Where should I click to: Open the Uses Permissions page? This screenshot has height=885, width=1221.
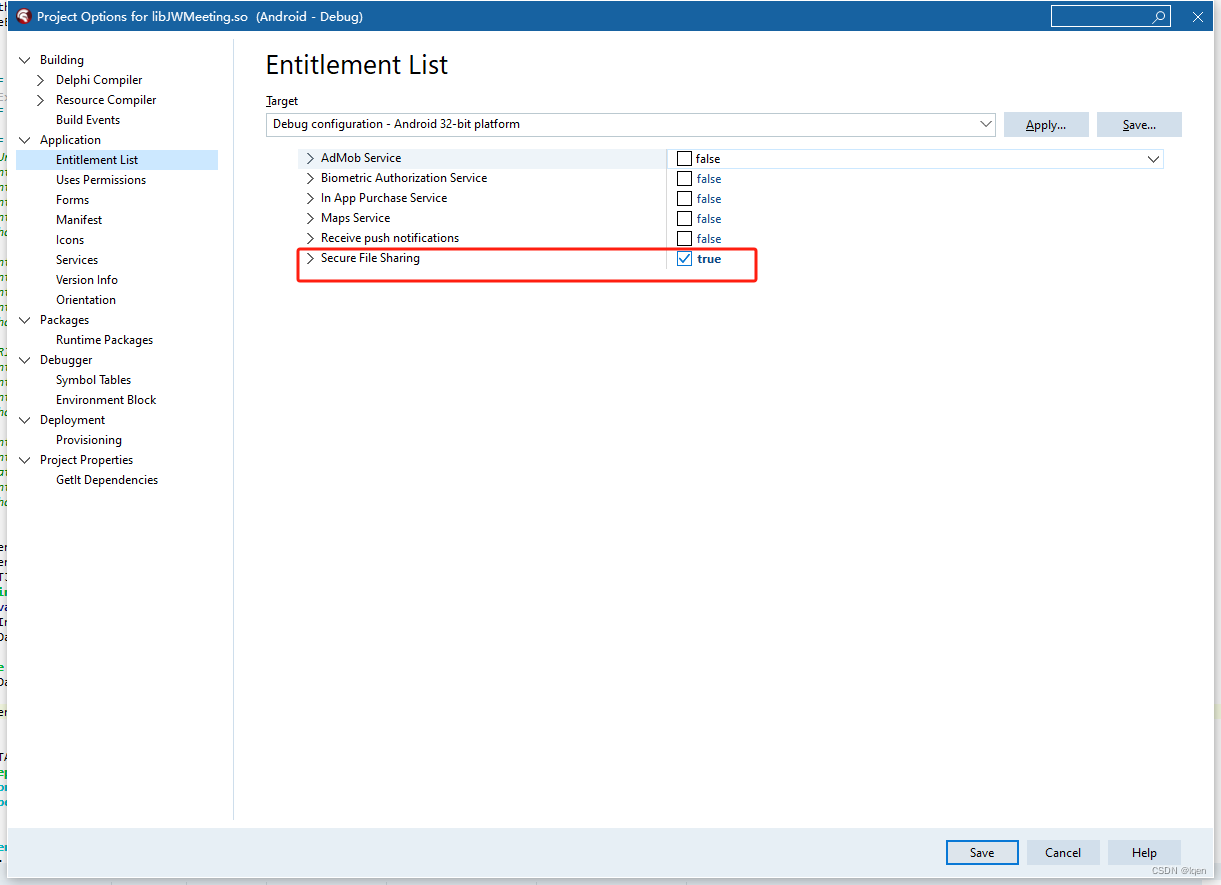click(x=100, y=179)
